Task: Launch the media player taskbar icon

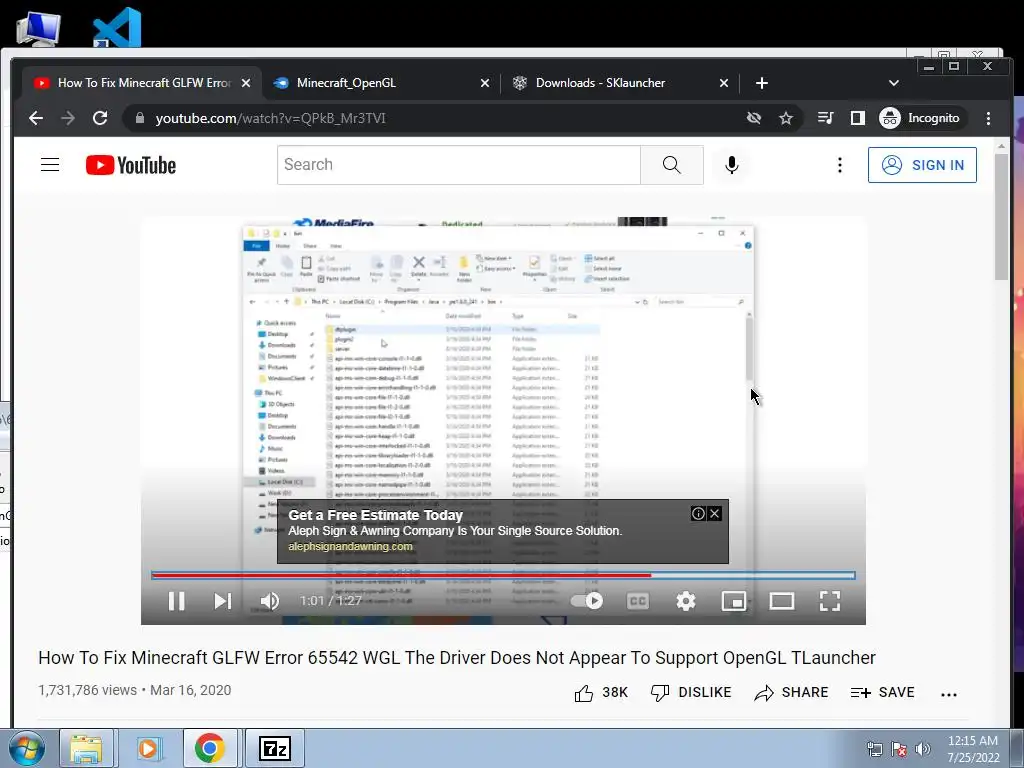Action: [x=148, y=748]
